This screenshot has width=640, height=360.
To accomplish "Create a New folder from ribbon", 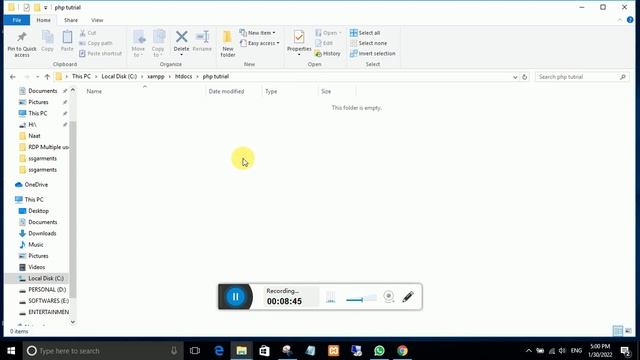I will (x=228, y=43).
